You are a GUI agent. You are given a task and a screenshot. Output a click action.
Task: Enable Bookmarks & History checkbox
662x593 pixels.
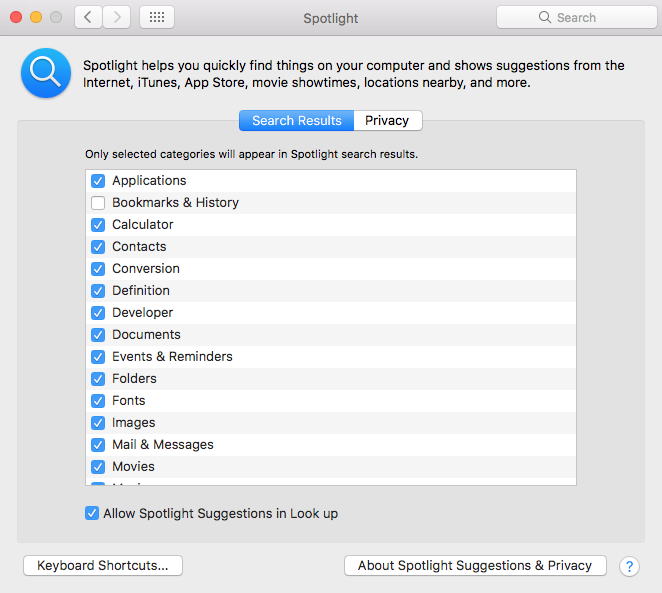pos(98,203)
